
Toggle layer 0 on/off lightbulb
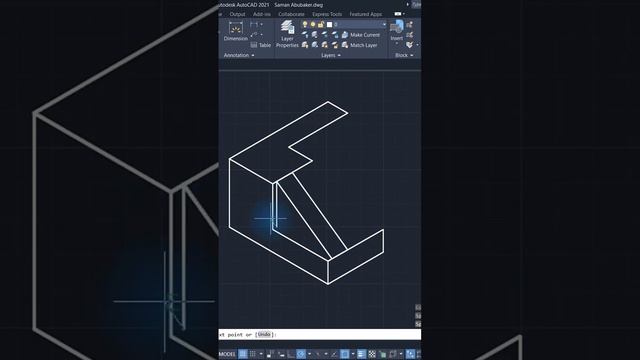pyautogui.click(x=304, y=24)
